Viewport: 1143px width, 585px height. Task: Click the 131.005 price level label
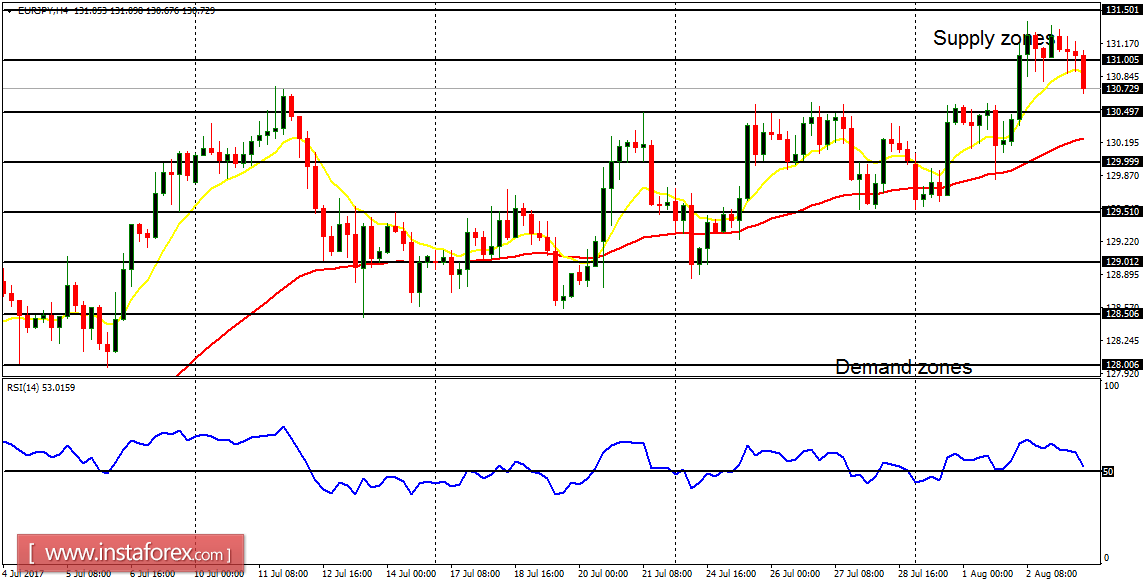click(x=1122, y=60)
